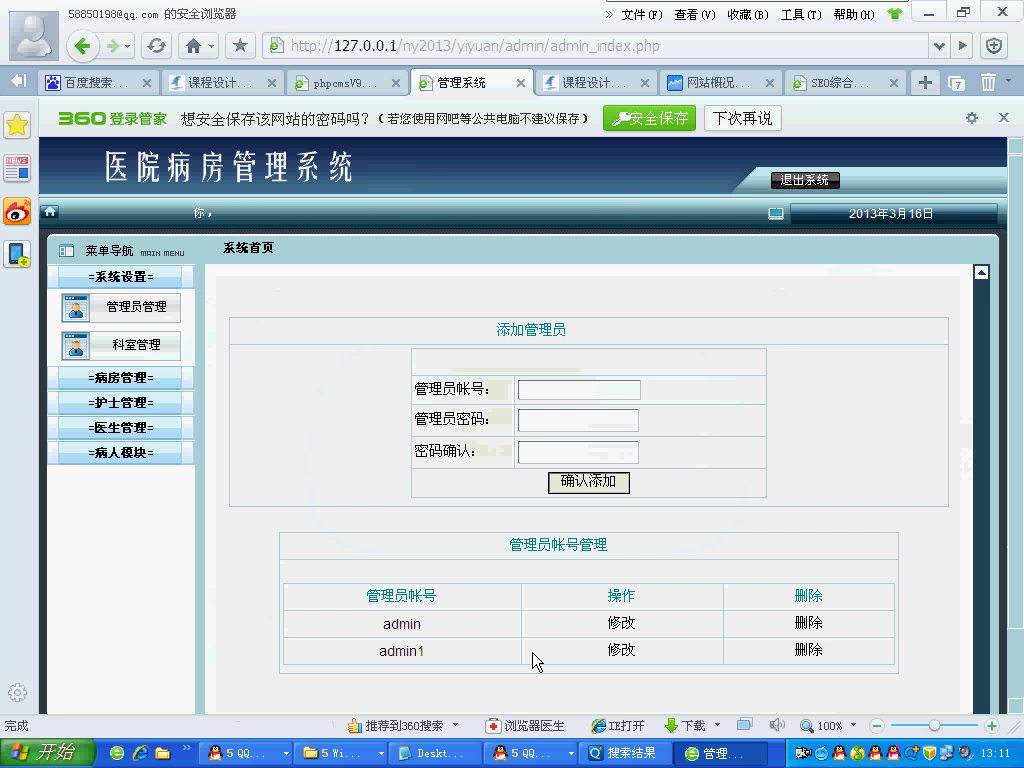Click the 密码确认 input field
1024x768 pixels.
coord(578,452)
